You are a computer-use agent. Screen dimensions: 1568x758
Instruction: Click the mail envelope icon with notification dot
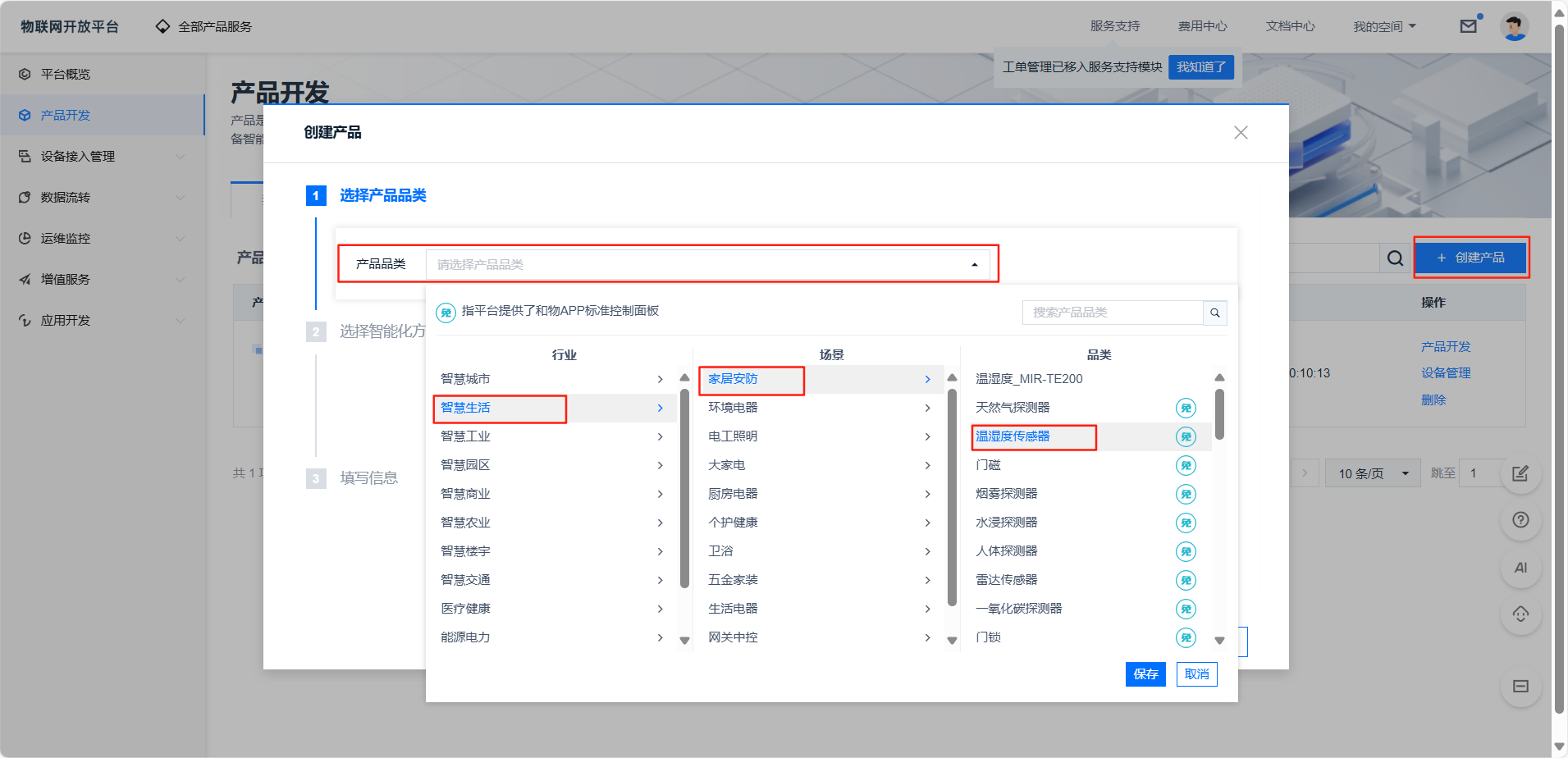click(1468, 25)
